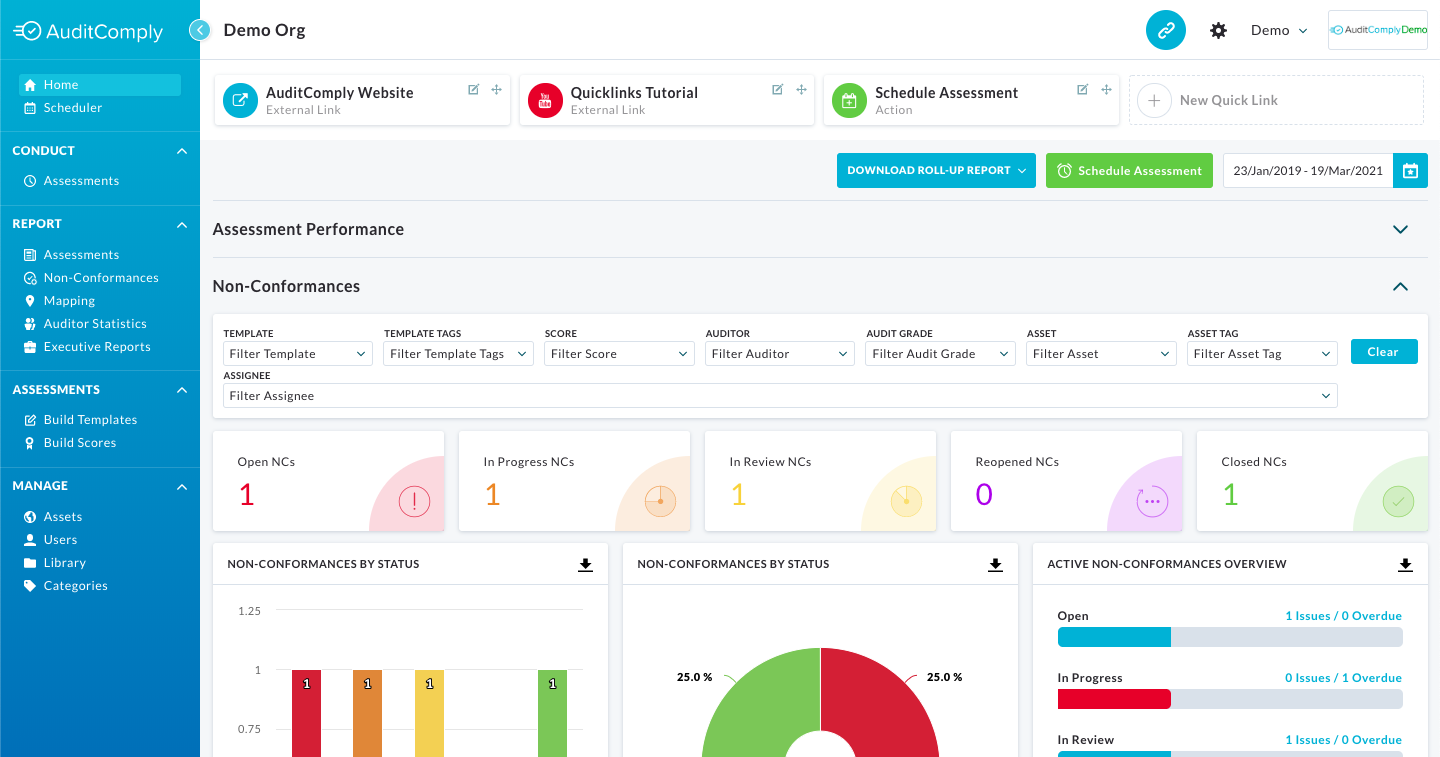Open the Filter Score dropdown
Image resolution: width=1440 pixels, height=757 pixels.
pyautogui.click(x=619, y=354)
